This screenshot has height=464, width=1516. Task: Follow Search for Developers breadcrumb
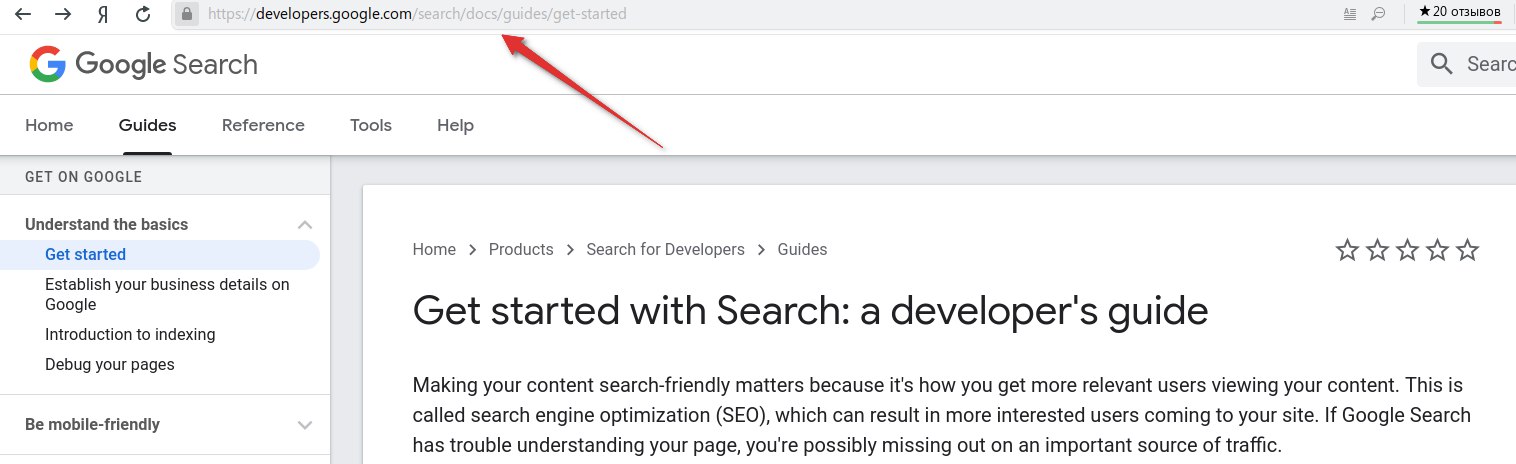(665, 250)
